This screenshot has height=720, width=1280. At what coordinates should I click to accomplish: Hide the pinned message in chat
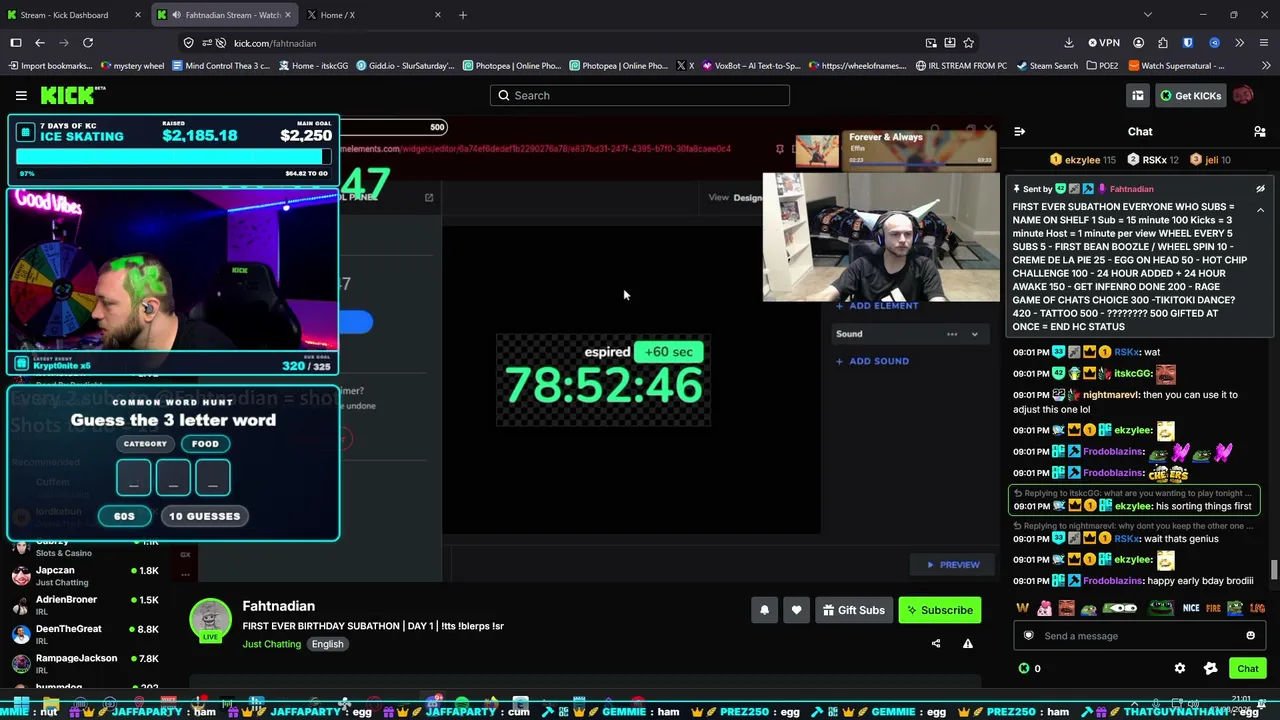[x=1260, y=189]
